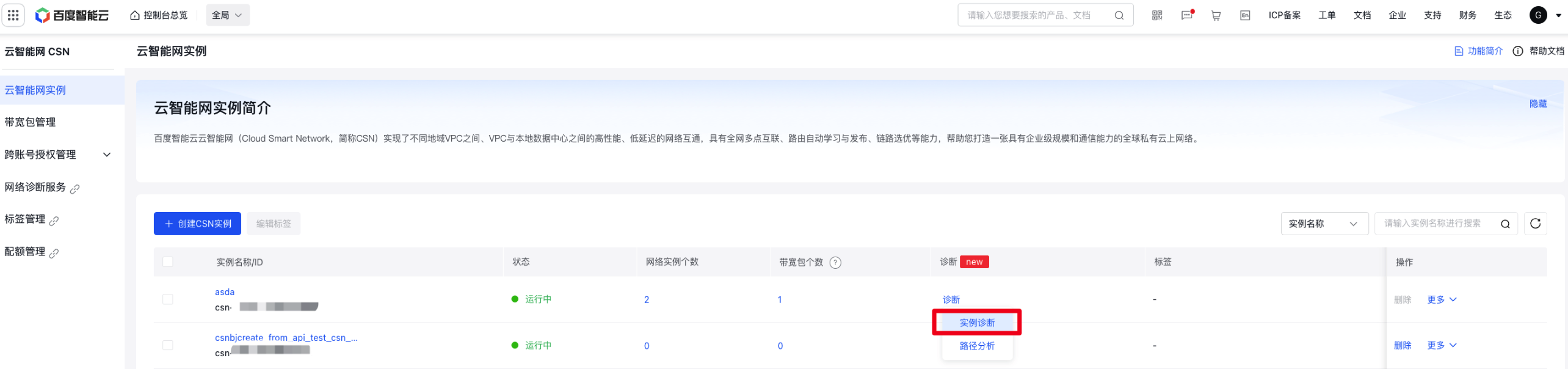
Task: Select 实例诊断 from diagnosis menu
Action: click(977, 323)
